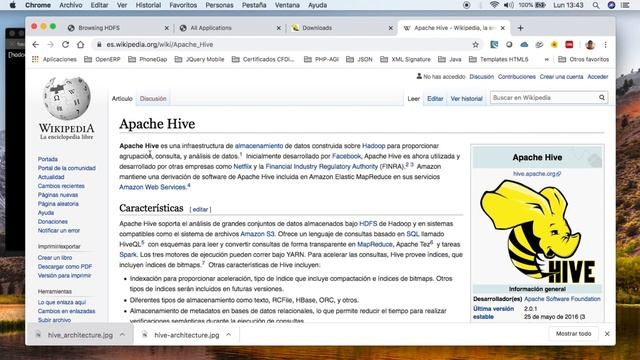Open the Siri icon in menu bar
Image resolution: width=640 pixels, height=360 pixels.
(611, 5)
